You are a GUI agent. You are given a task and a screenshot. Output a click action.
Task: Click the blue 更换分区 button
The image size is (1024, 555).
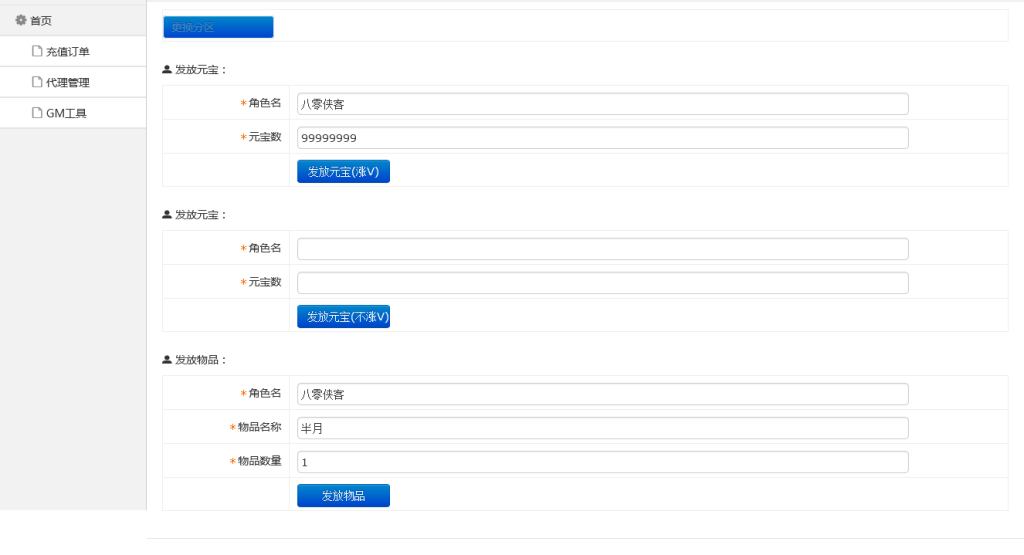pos(218,27)
